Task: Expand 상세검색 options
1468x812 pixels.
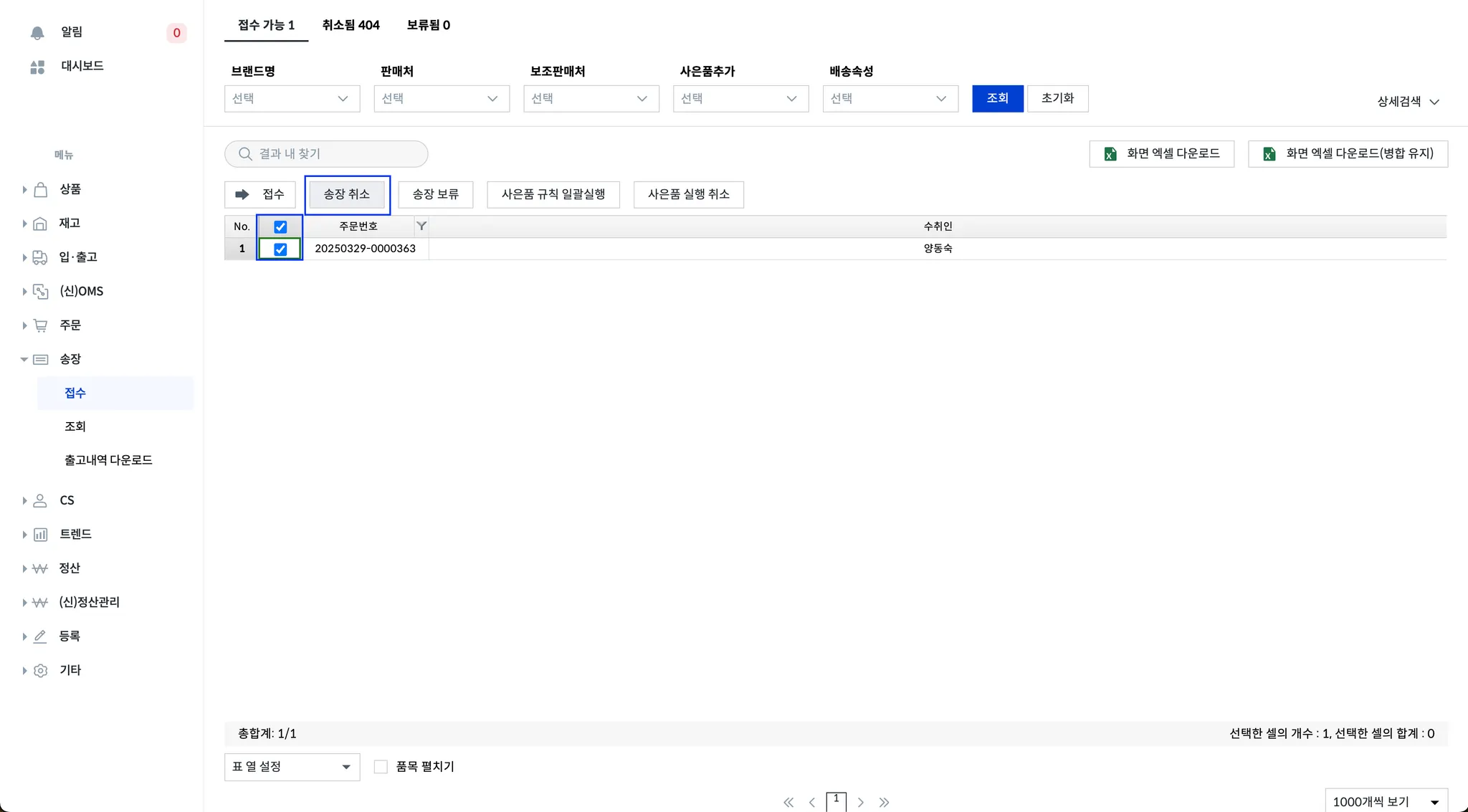Action: [x=1408, y=102]
